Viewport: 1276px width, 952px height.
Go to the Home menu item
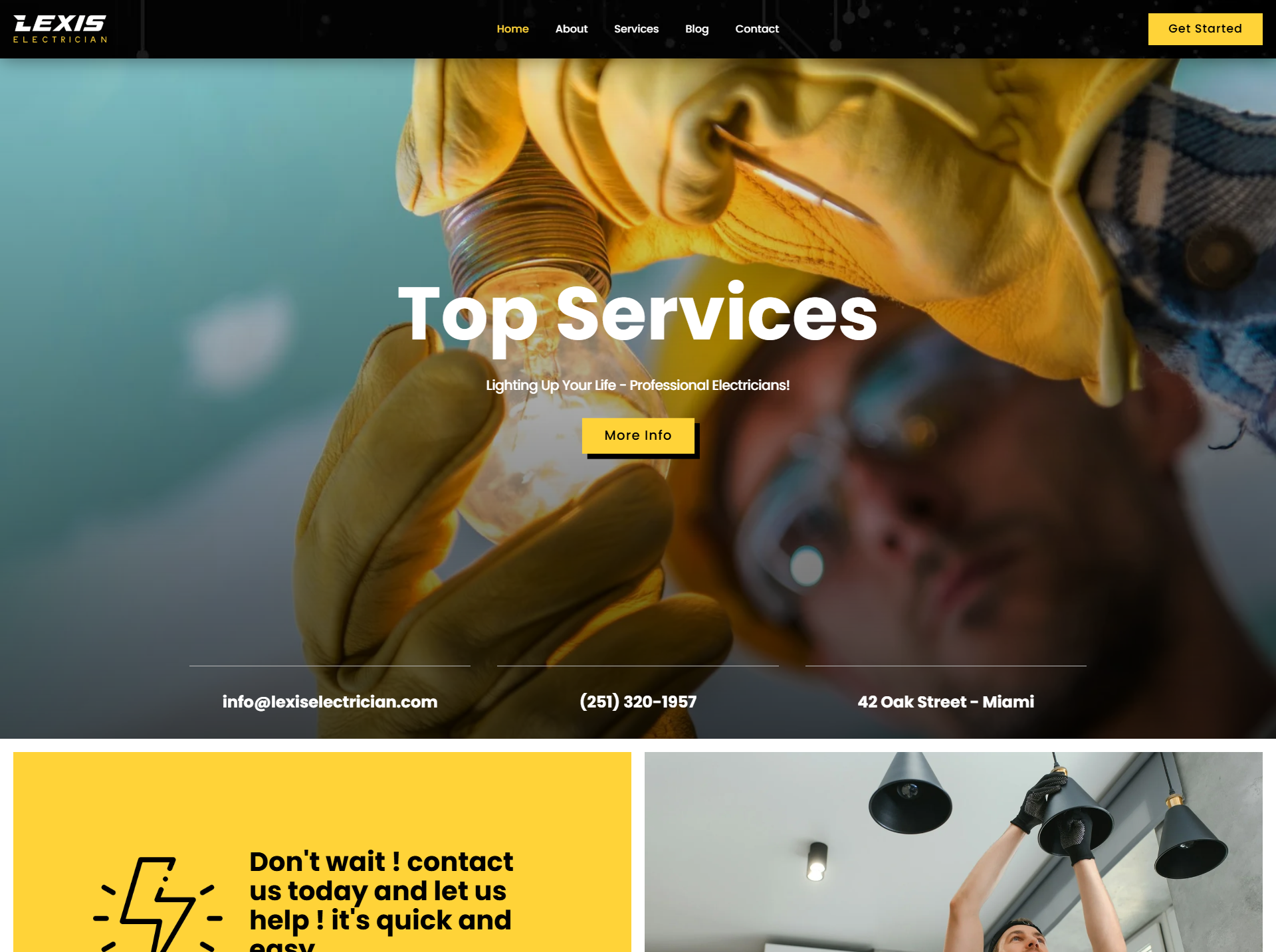[x=512, y=29]
